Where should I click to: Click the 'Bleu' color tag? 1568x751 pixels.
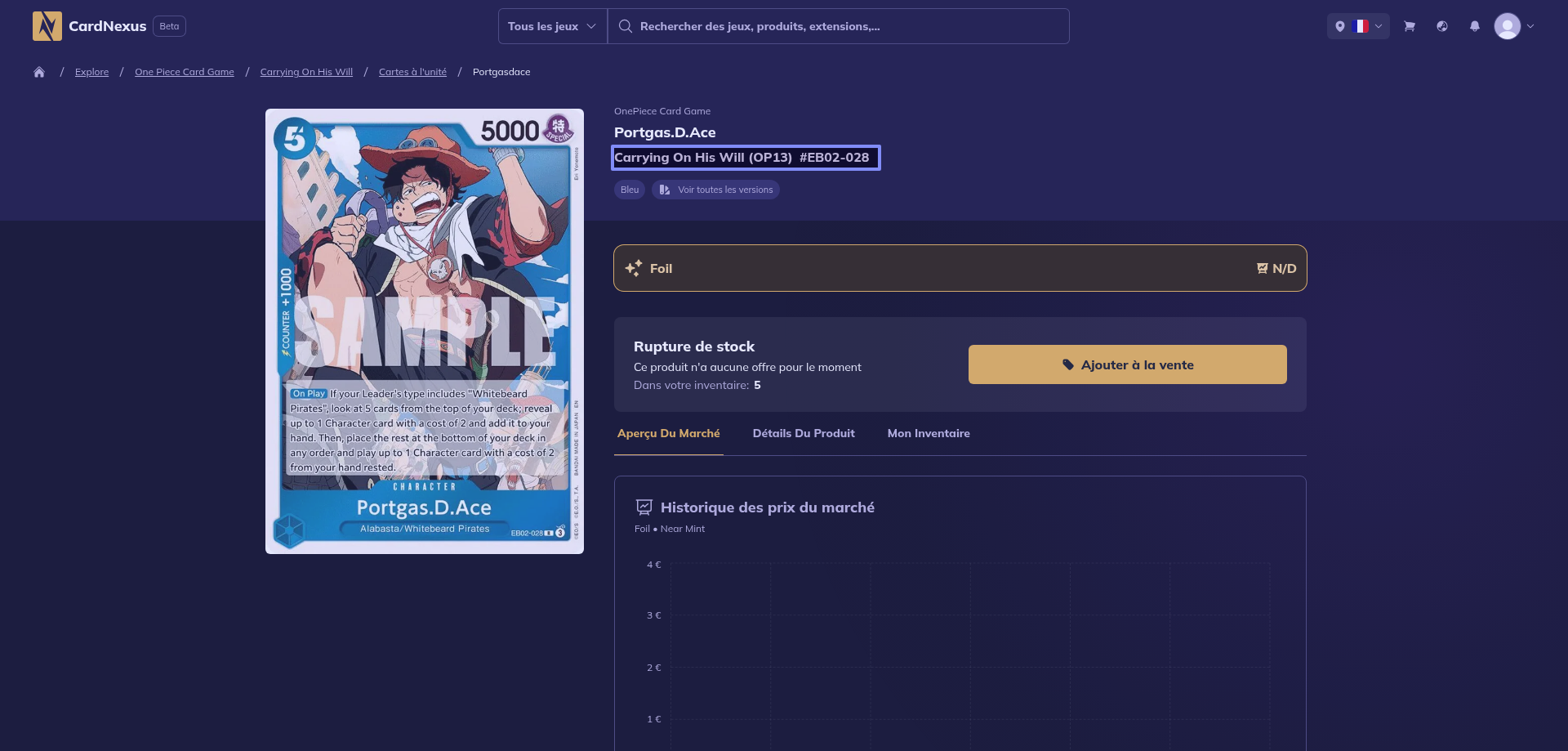tap(629, 190)
